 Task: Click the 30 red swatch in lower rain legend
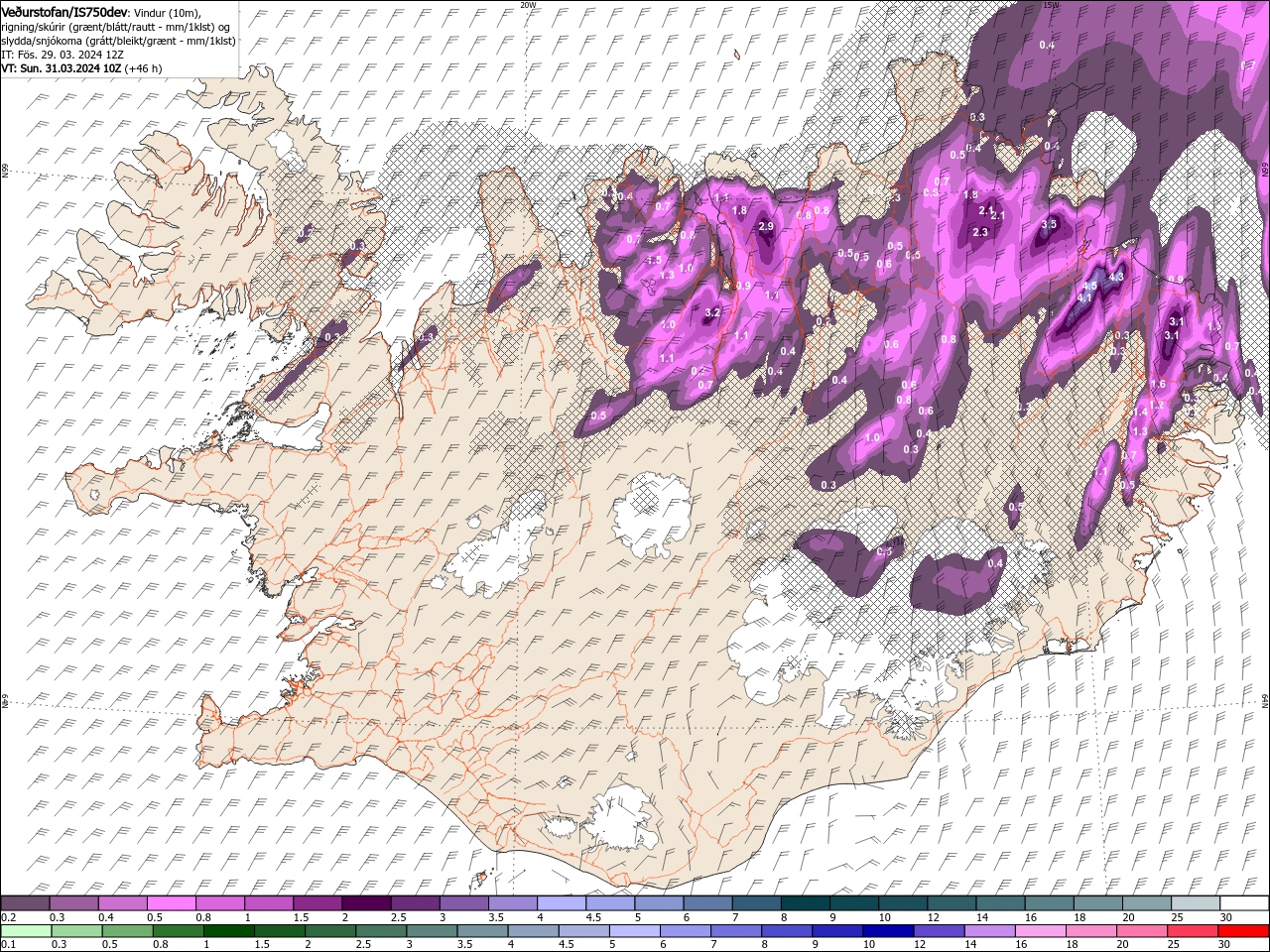pyautogui.click(x=1244, y=931)
